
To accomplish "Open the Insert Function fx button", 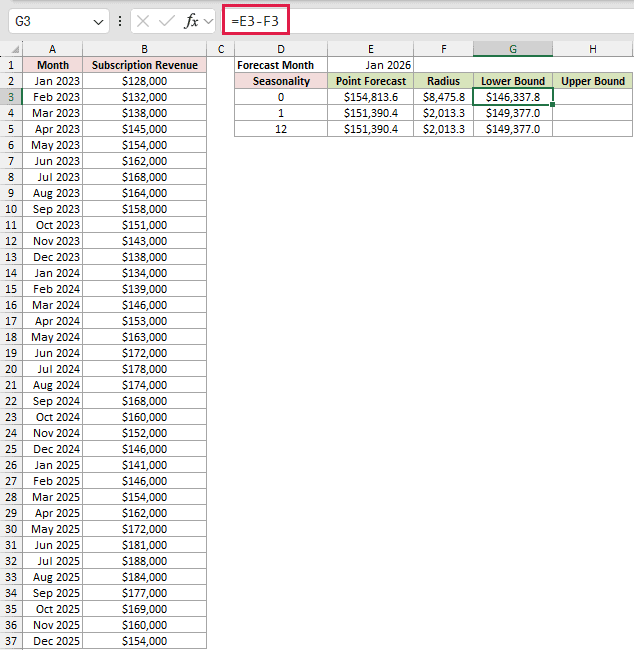I will pyautogui.click(x=191, y=21).
